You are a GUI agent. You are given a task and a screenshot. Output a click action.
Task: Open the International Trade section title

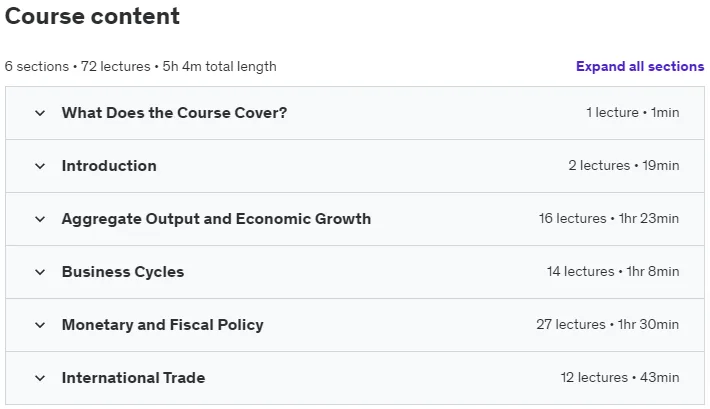click(133, 378)
